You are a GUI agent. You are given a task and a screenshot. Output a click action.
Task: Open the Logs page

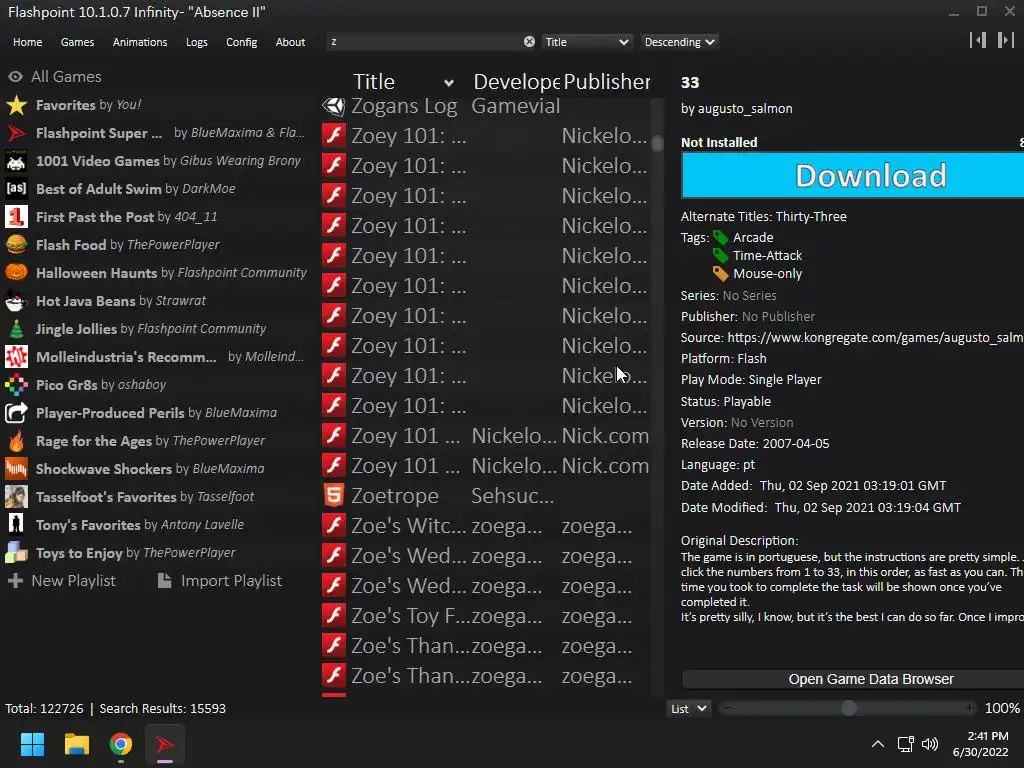[197, 42]
